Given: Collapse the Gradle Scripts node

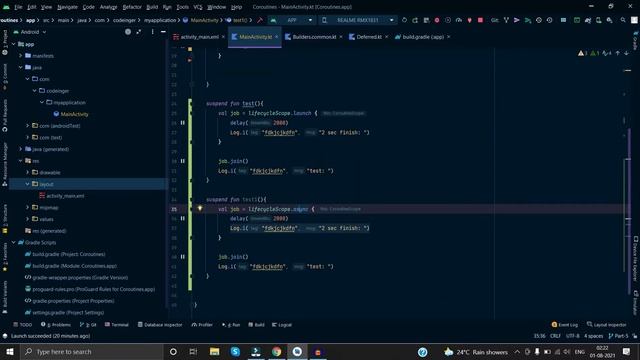Looking at the screenshot, I should point(13,242).
